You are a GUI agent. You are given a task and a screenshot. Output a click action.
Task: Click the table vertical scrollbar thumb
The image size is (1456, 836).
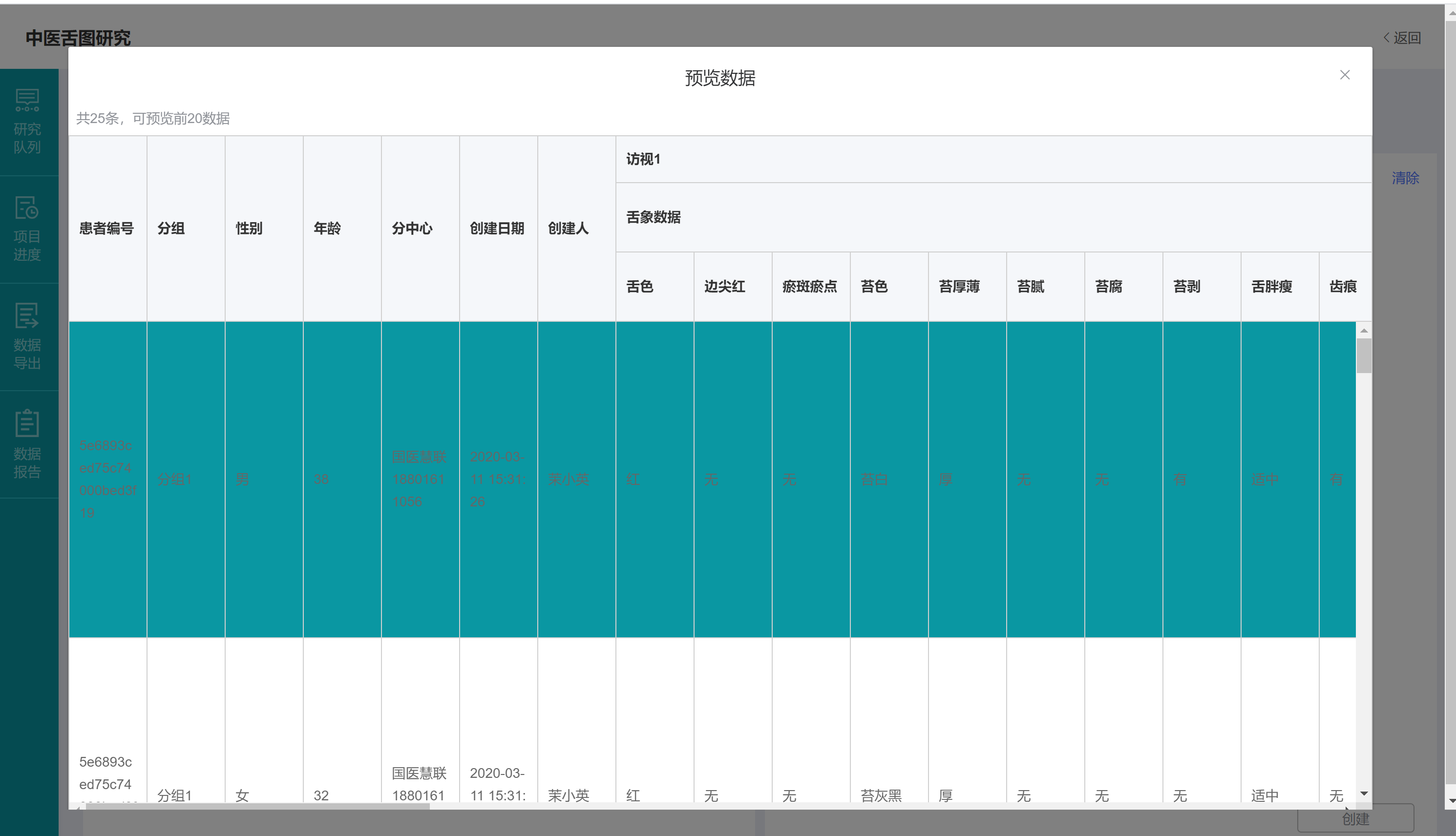click(1364, 355)
